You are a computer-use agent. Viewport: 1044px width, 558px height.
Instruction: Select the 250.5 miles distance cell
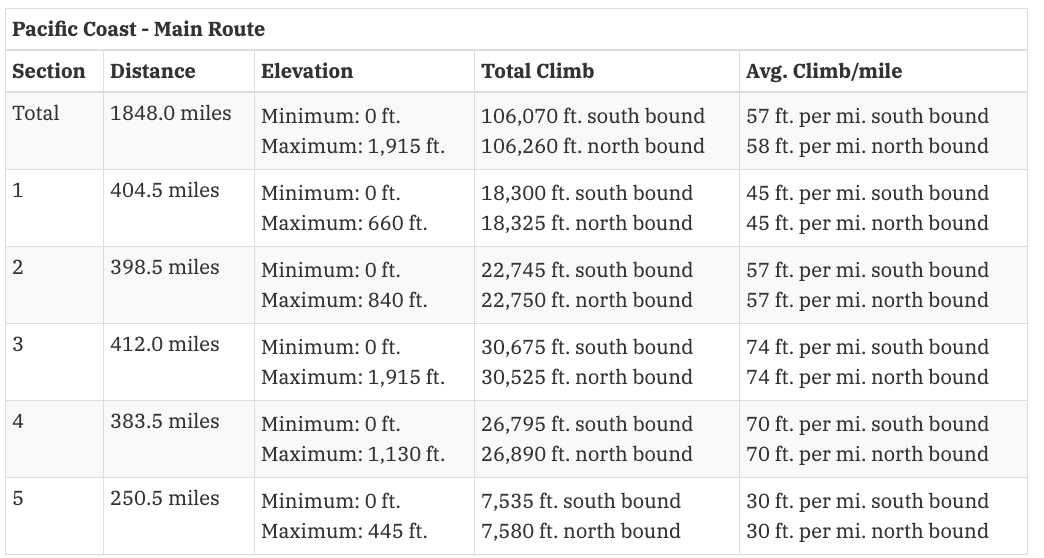164,499
